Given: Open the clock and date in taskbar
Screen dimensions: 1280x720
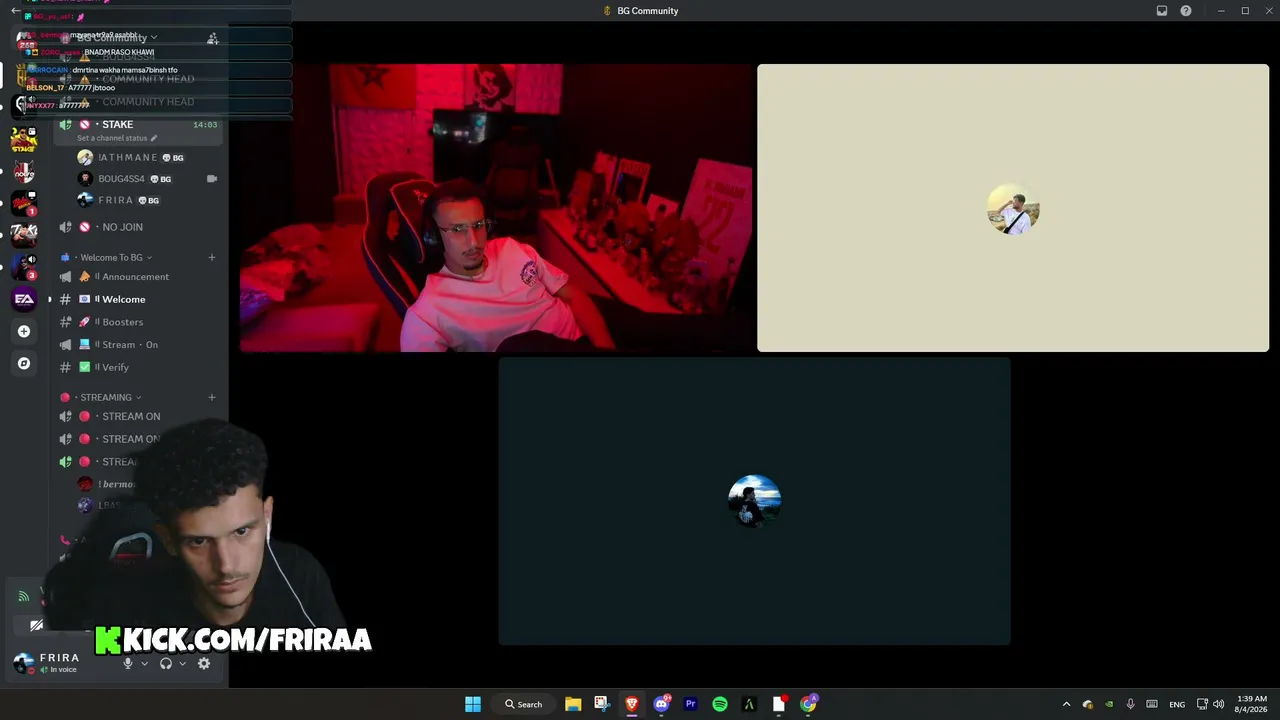Looking at the screenshot, I should point(1252,704).
